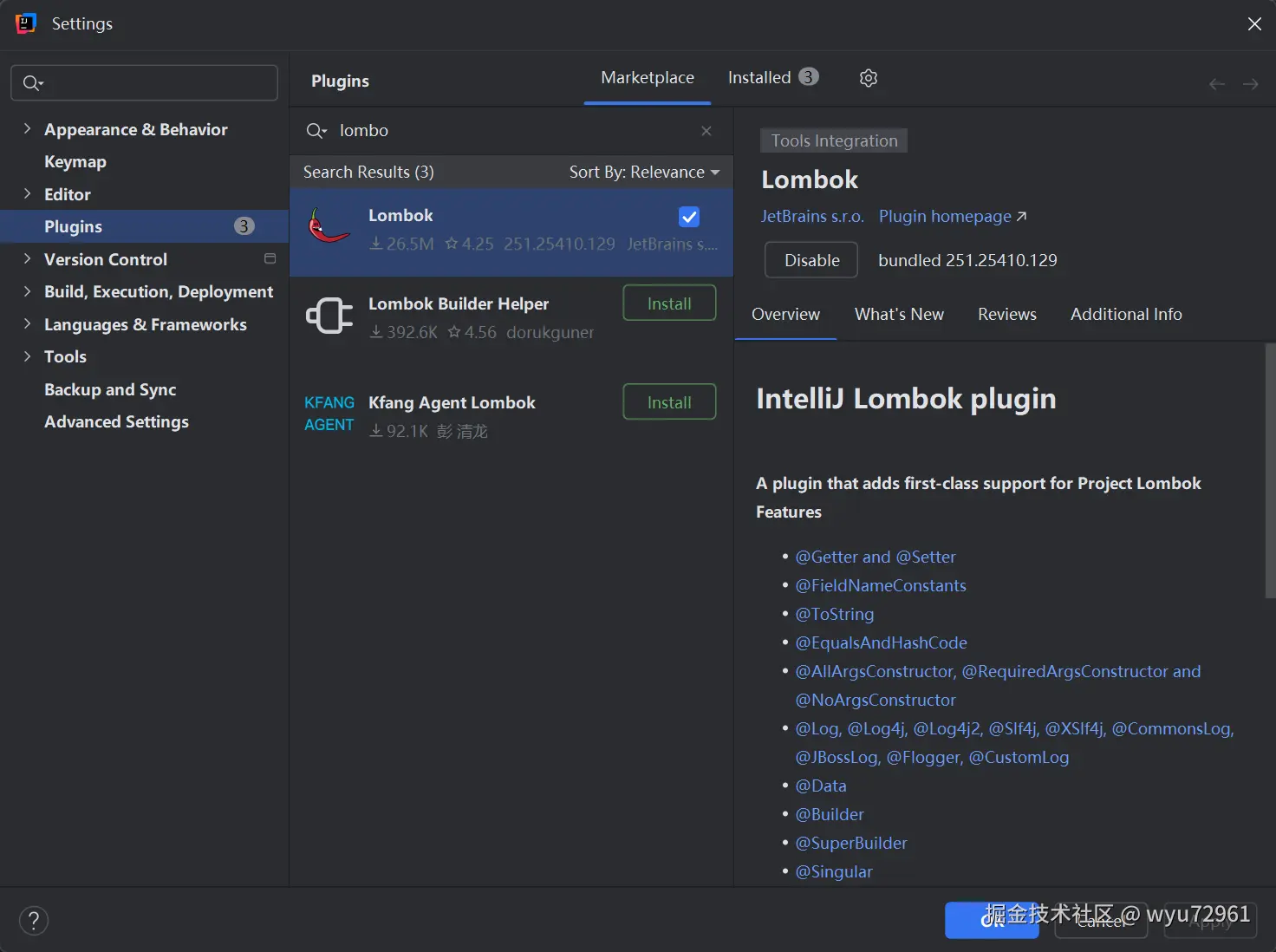Expand the Version Control section
This screenshot has width=1276, height=952.
click(x=27, y=258)
